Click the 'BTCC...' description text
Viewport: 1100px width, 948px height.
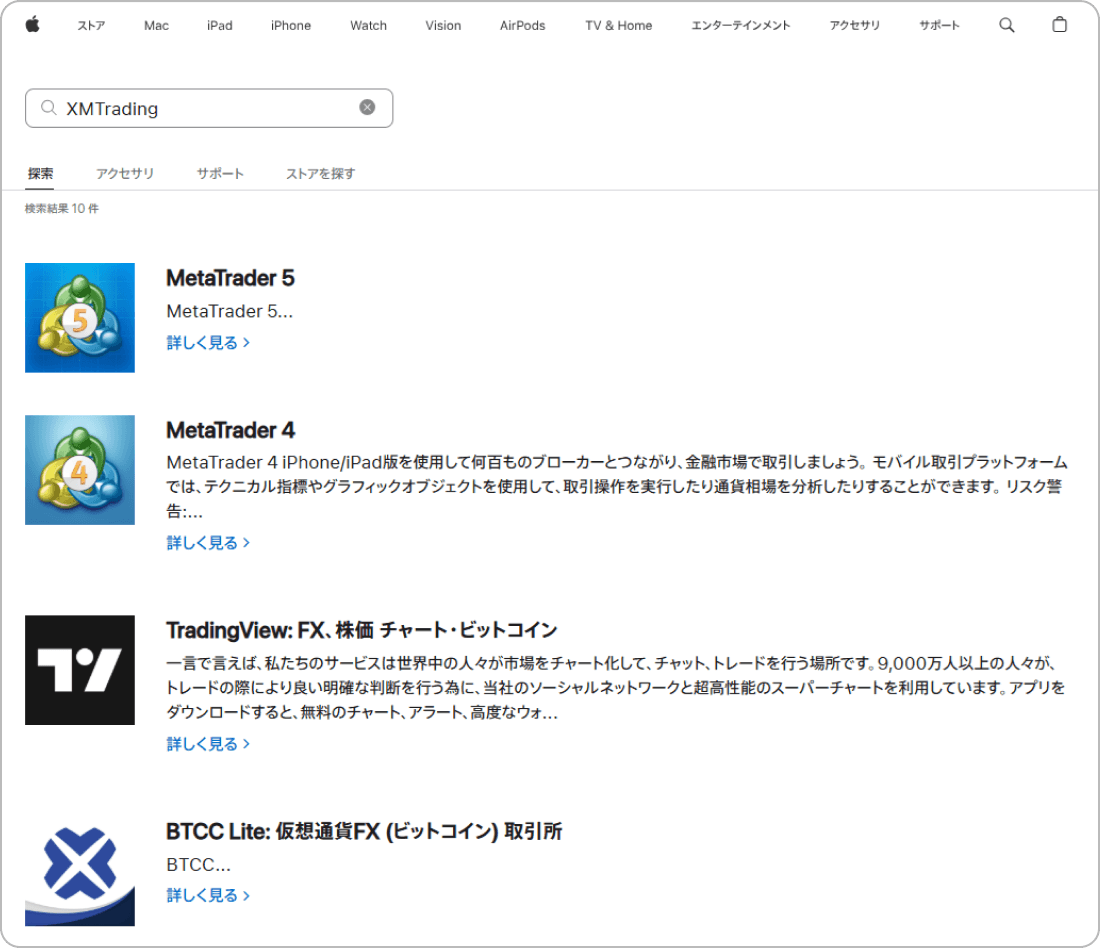click(x=199, y=864)
